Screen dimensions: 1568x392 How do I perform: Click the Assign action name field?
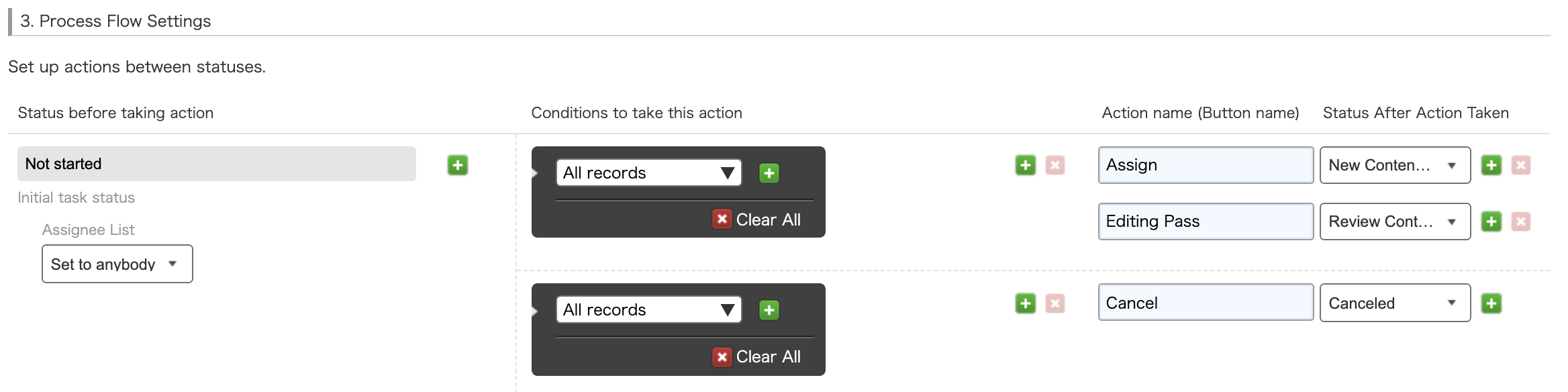tap(1205, 165)
